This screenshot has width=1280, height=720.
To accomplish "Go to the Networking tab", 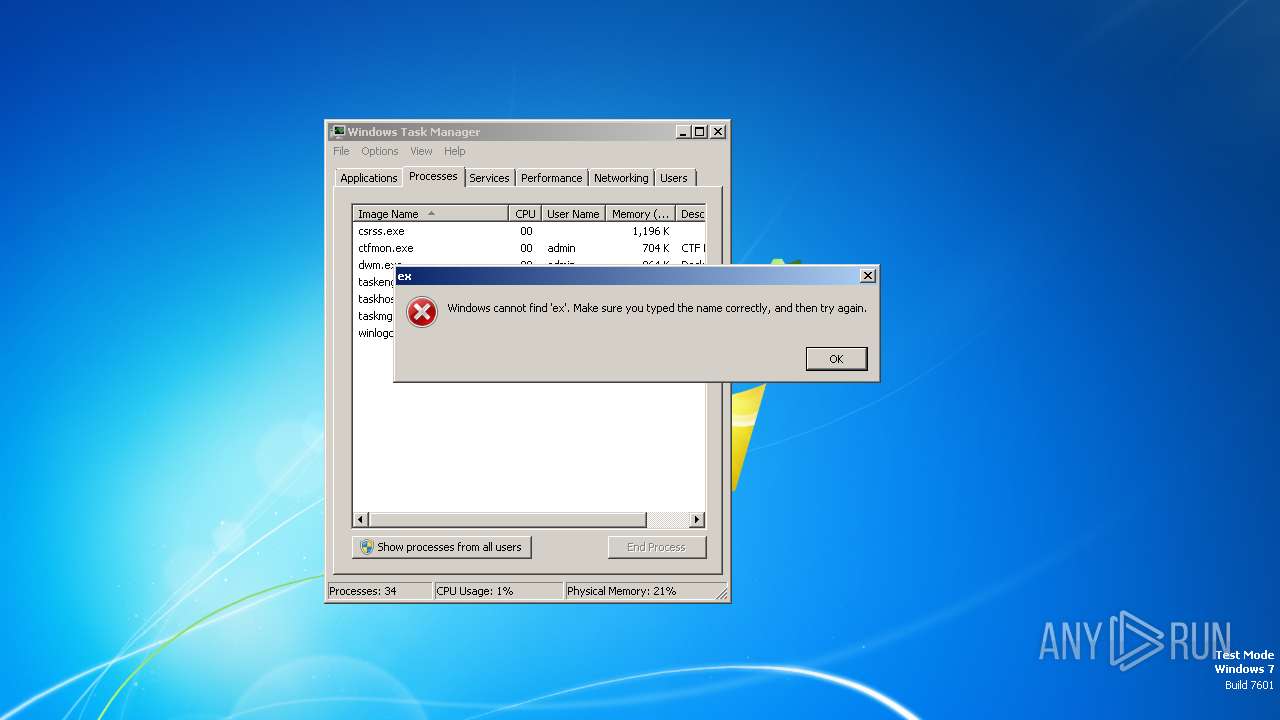I will pos(621,178).
